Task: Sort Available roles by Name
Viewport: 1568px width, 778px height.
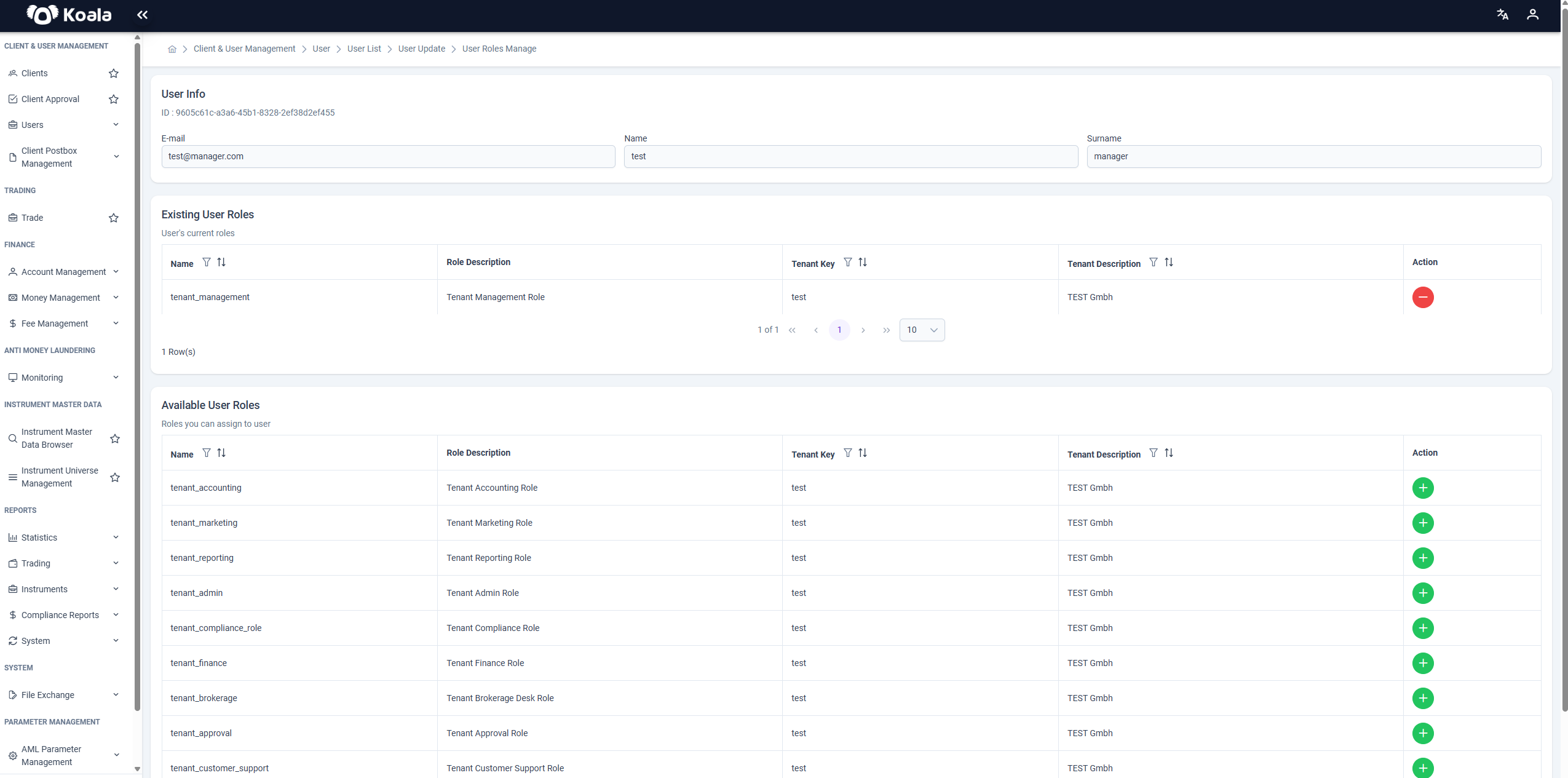Action: coord(221,453)
